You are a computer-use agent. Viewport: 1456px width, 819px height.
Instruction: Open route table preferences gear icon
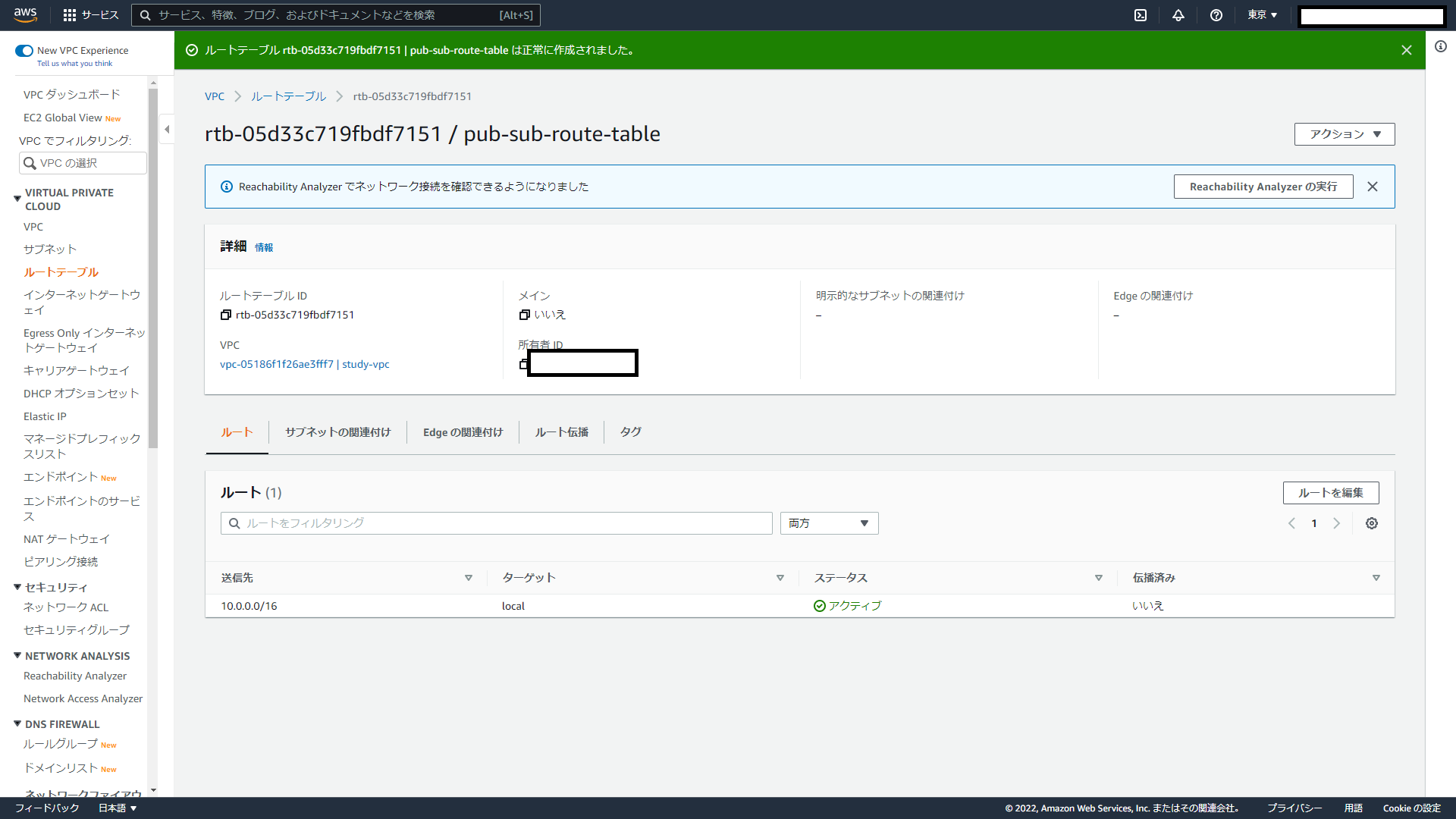pyautogui.click(x=1372, y=523)
